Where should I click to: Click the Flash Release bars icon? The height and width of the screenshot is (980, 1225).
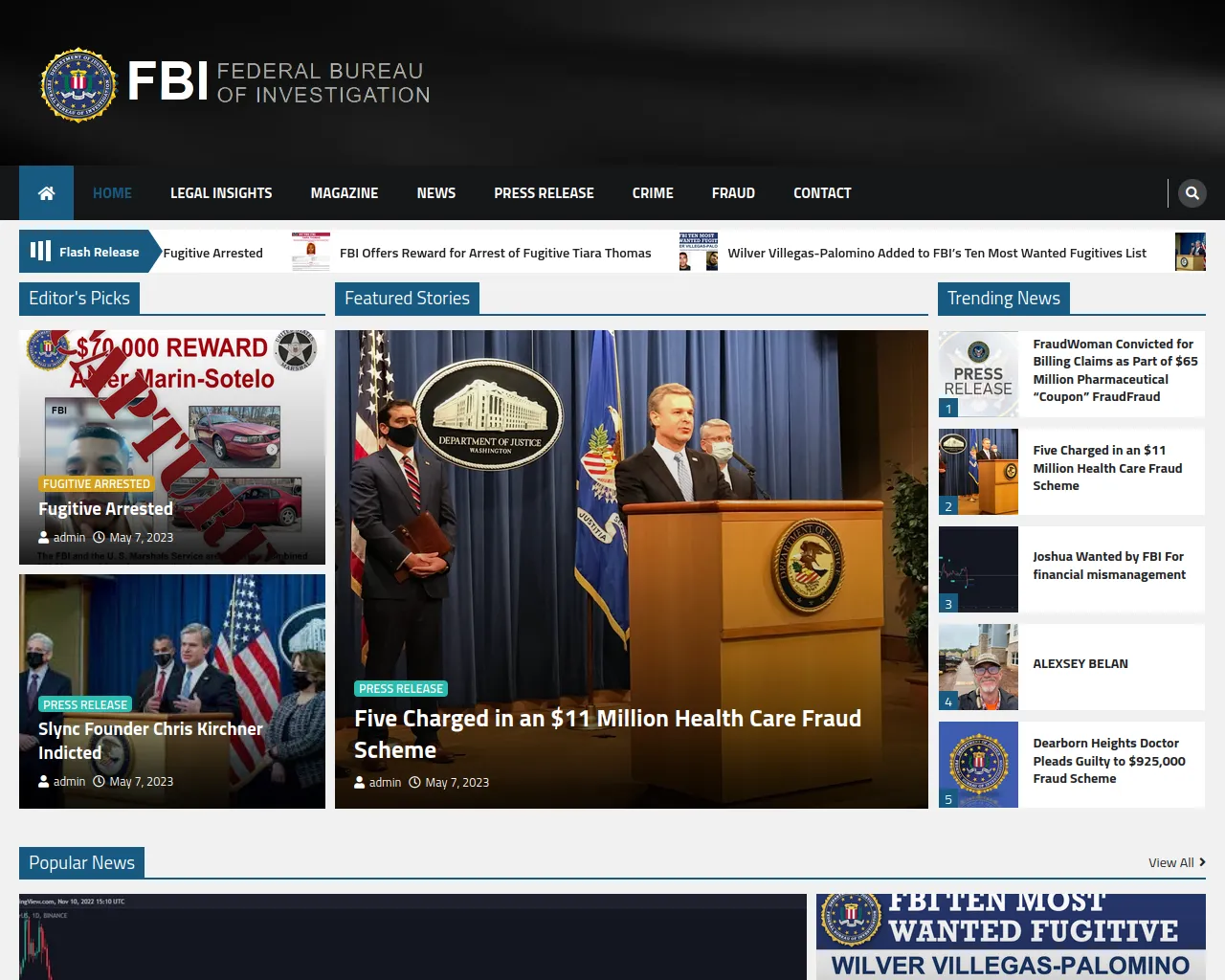40,251
